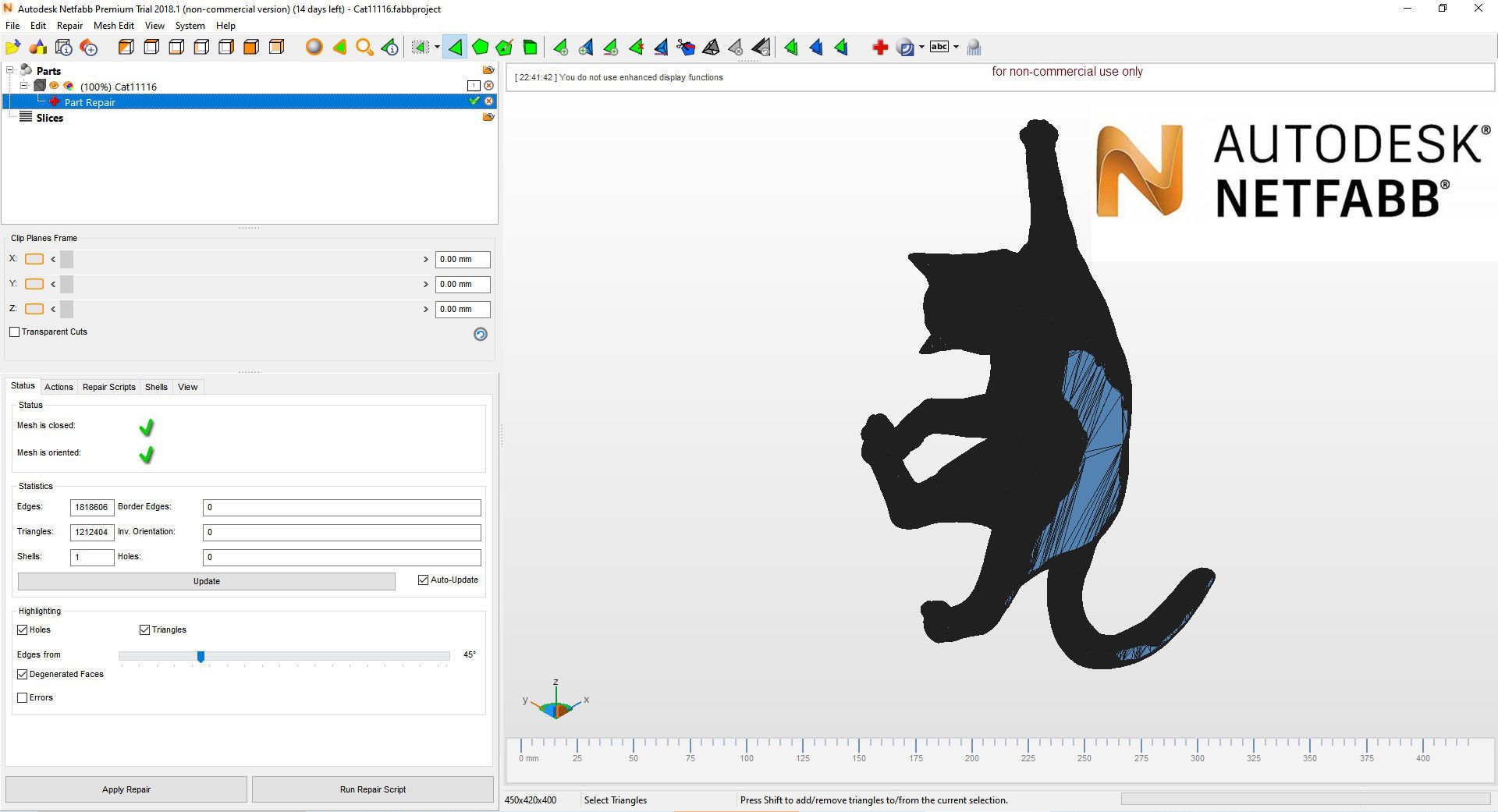
Task: Select the green cube shell selection tool
Action: click(x=530, y=48)
